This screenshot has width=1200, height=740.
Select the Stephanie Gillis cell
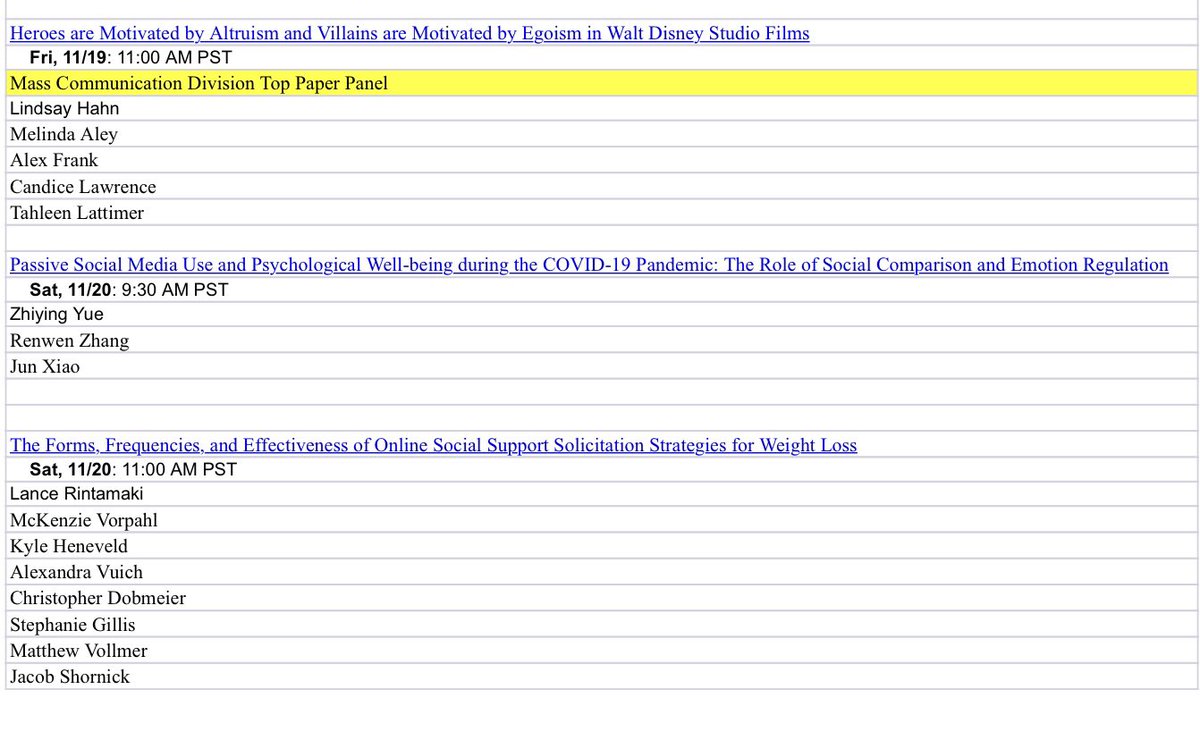tap(601, 624)
